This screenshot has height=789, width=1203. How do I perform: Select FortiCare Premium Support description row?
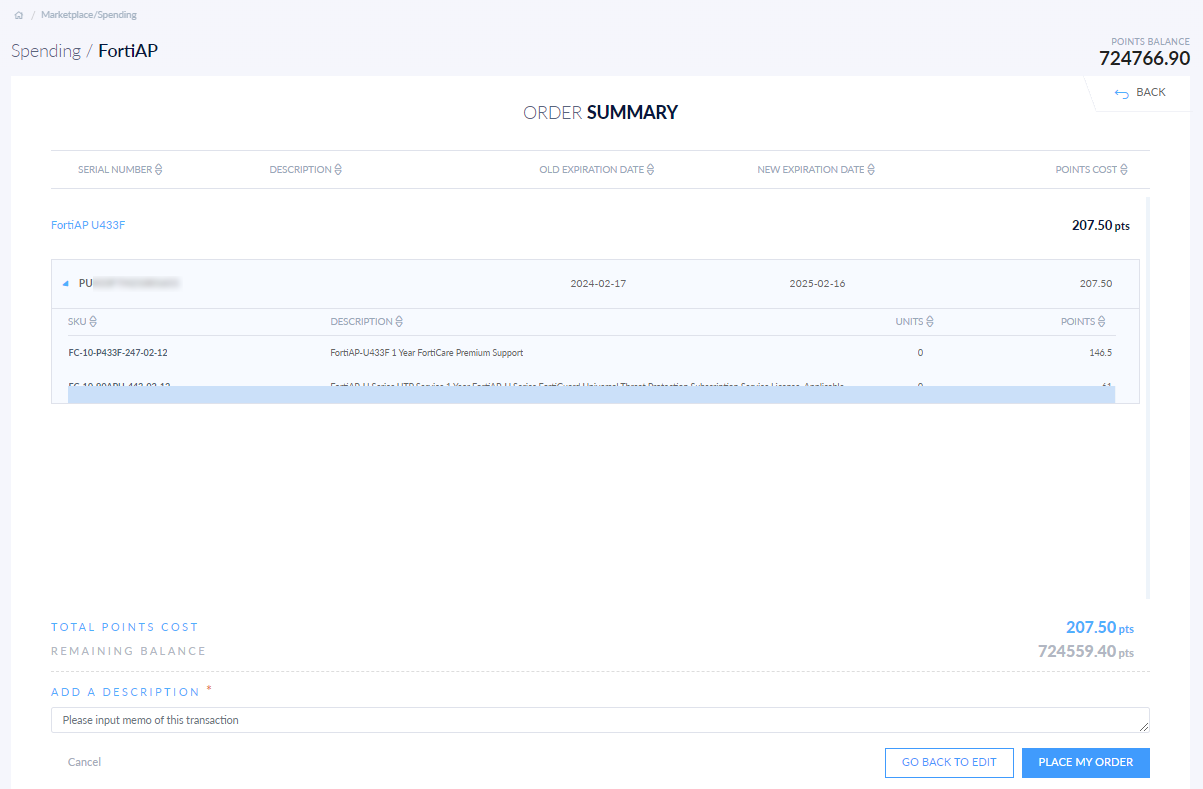(427, 353)
